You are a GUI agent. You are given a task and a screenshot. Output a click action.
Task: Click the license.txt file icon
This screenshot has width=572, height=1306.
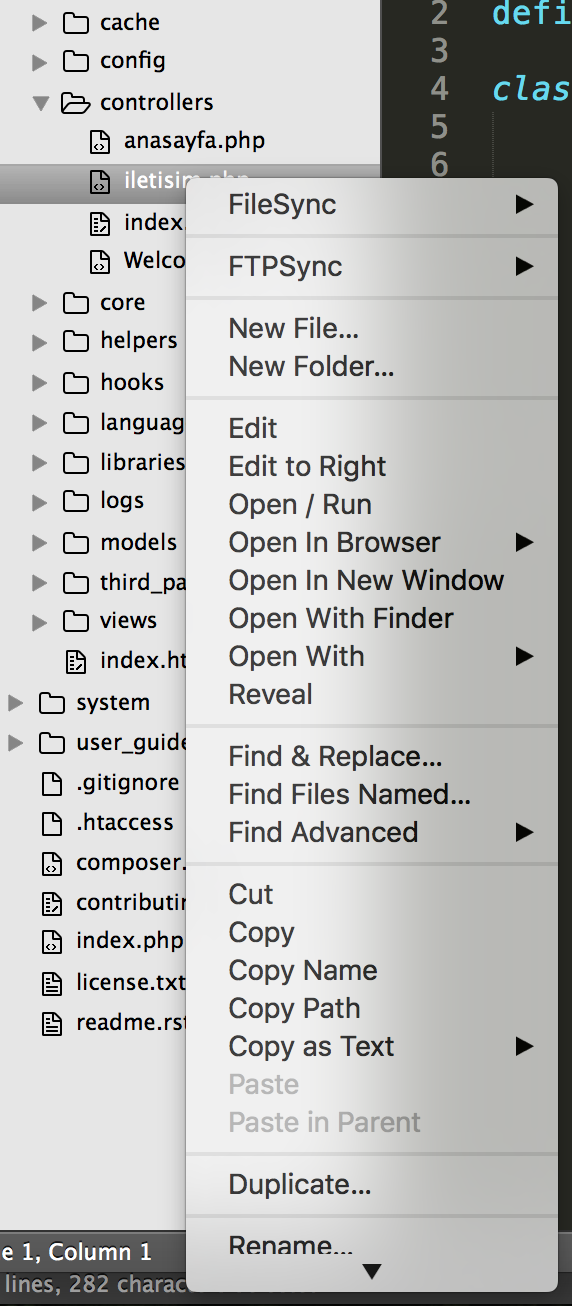point(51,983)
